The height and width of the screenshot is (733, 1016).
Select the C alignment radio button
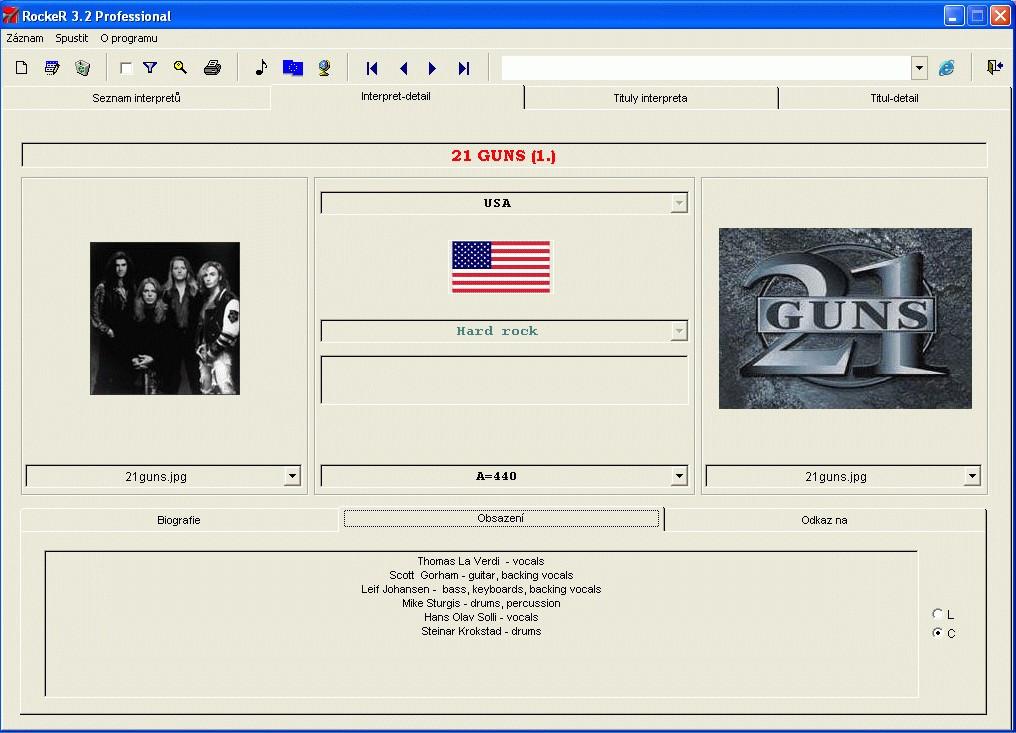pos(938,633)
